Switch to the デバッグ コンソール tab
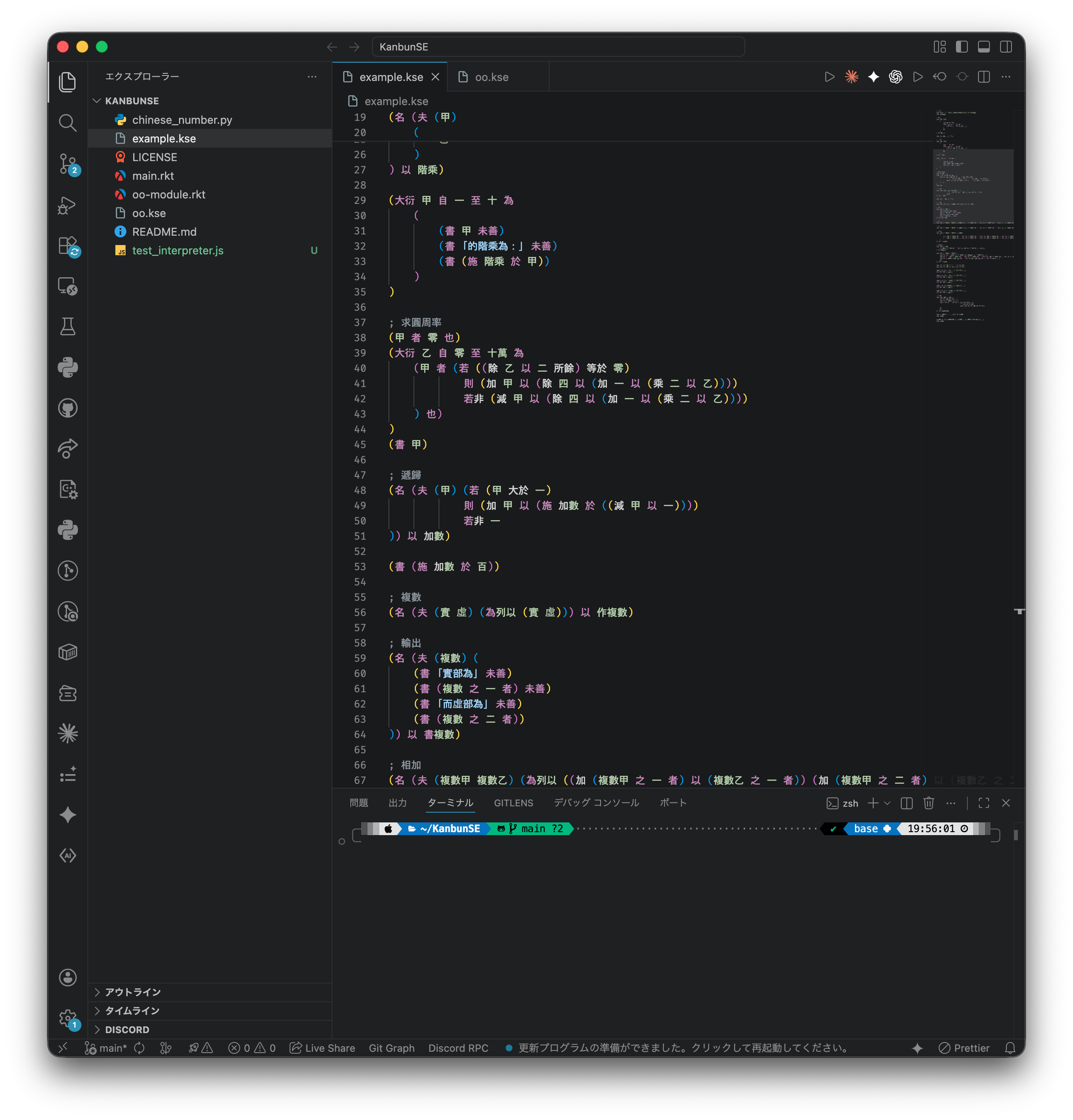Image resolution: width=1073 pixels, height=1120 pixels. coord(596,803)
